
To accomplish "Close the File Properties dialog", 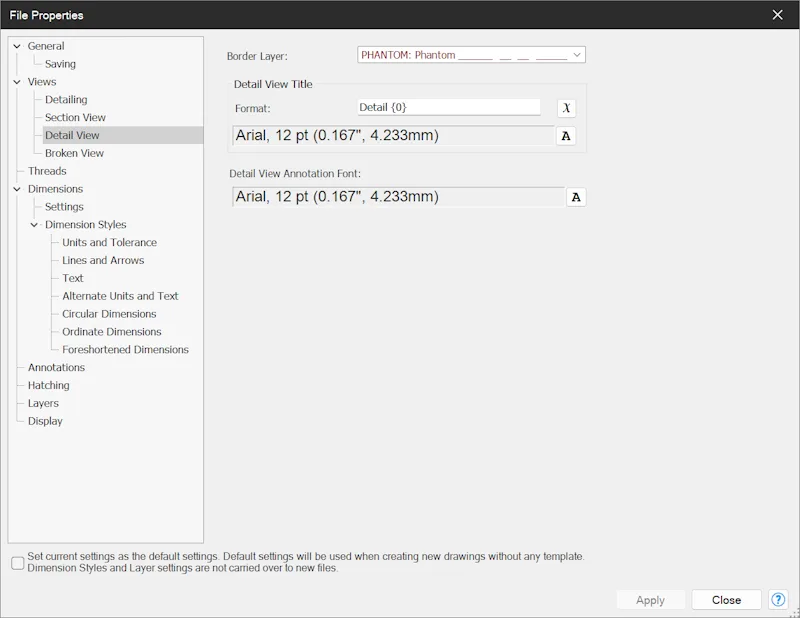I will pos(778,15).
